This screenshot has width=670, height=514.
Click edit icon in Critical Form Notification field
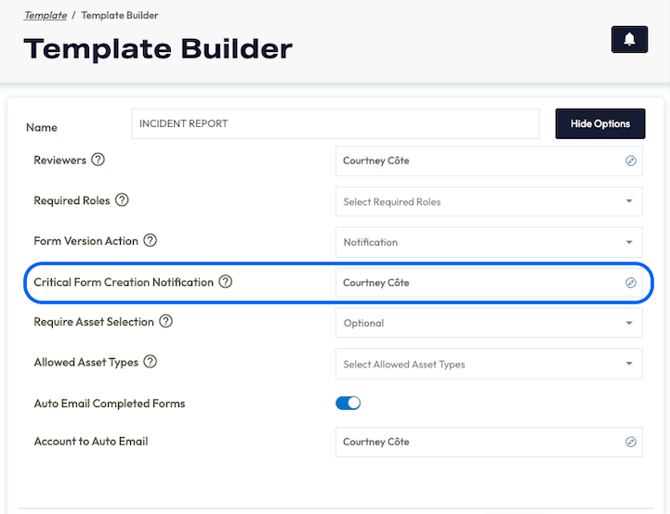point(631,283)
